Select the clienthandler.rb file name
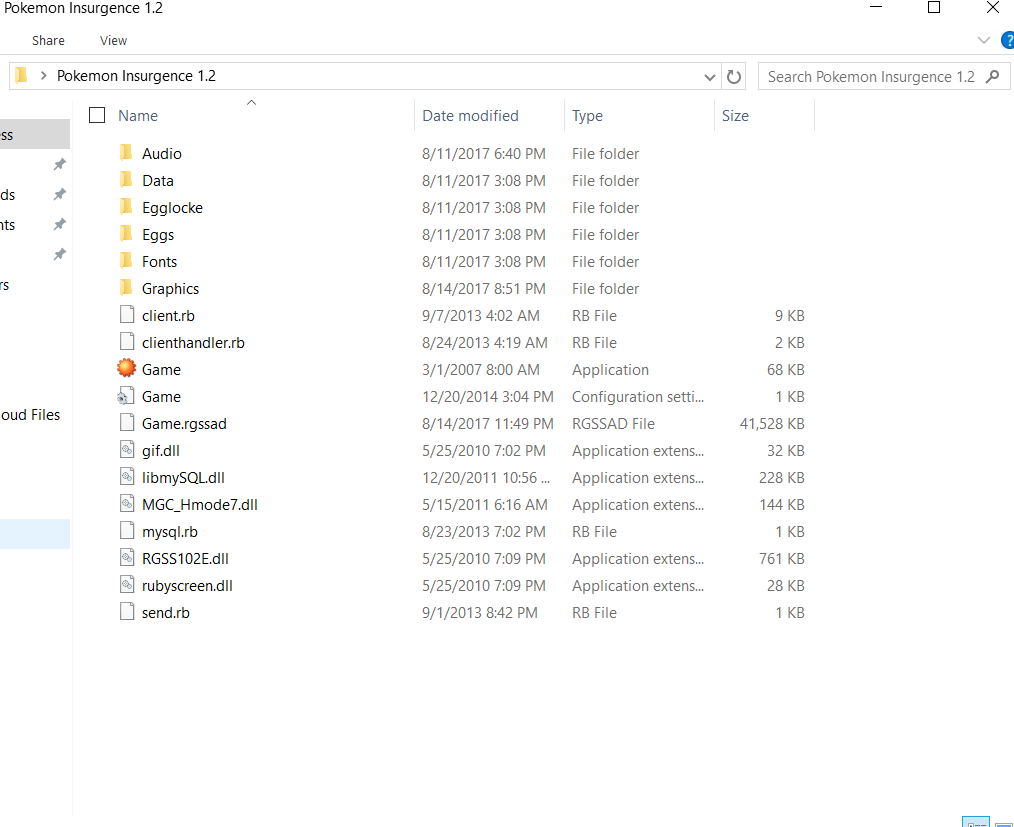The width and height of the screenshot is (1014, 827). (x=193, y=343)
